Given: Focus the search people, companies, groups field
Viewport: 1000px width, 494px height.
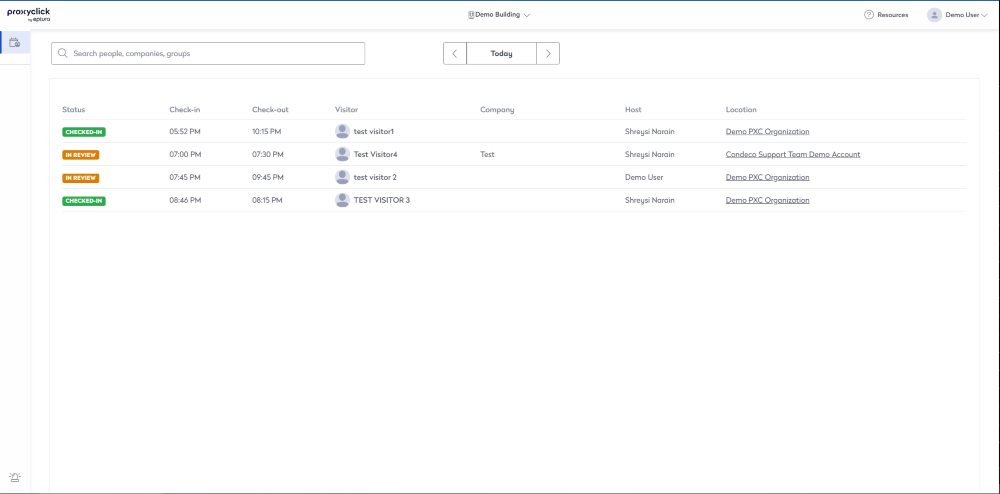Looking at the screenshot, I should pyautogui.click(x=208, y=54).
